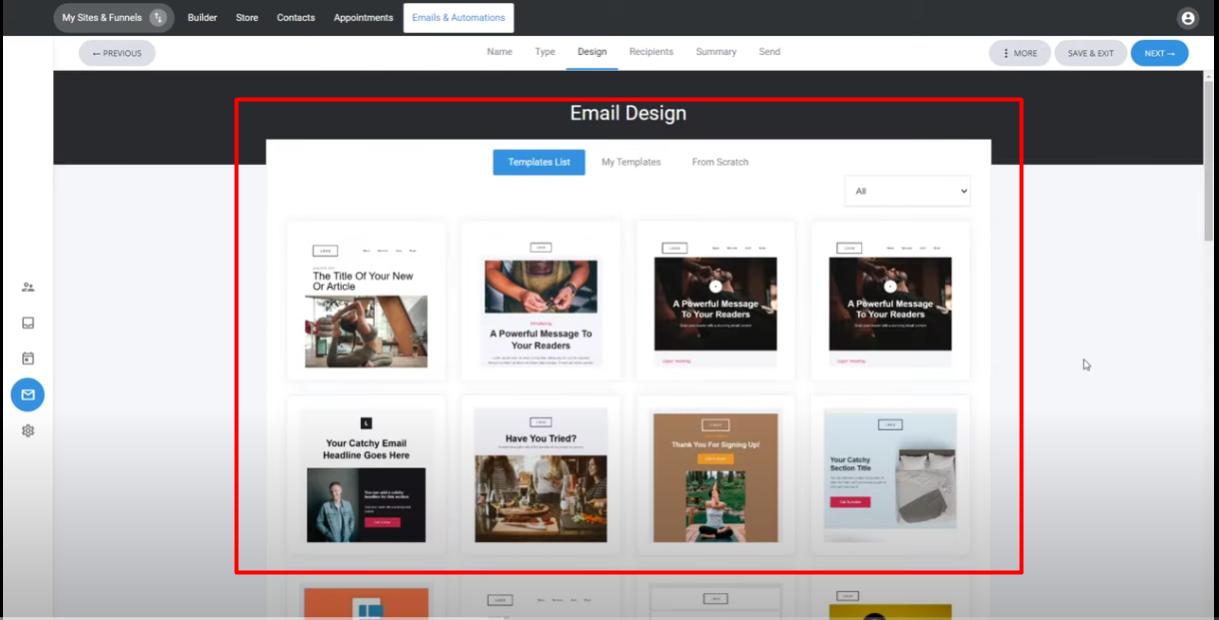Choose the Title Of Your New Article template
Image resolution: width=1219 pixels, height=620 pixels.
[366, 301]
